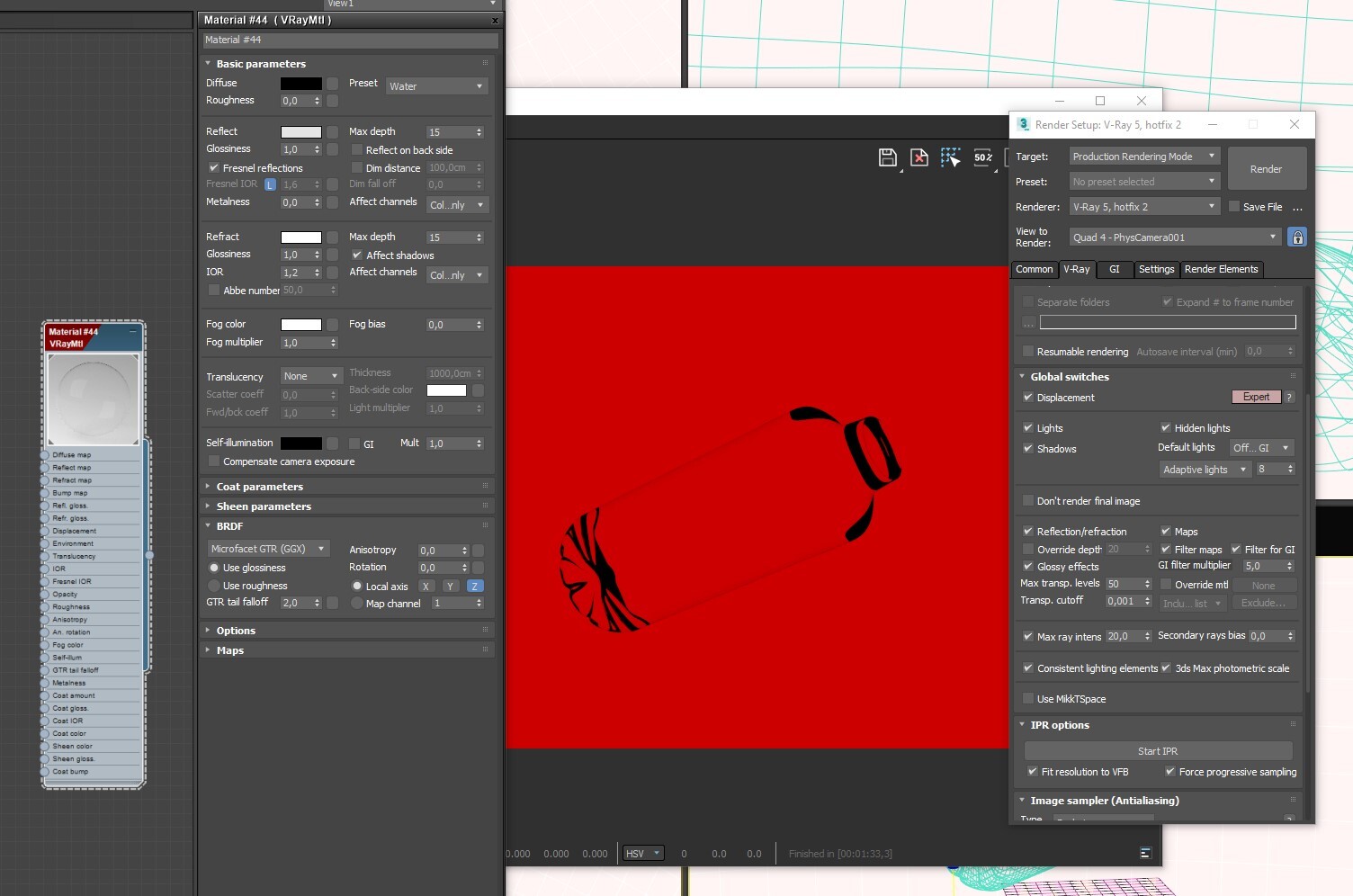Toggle Fresnel reflections checkbox
This screenshot has height=896, width=1353.
(214, 167)
